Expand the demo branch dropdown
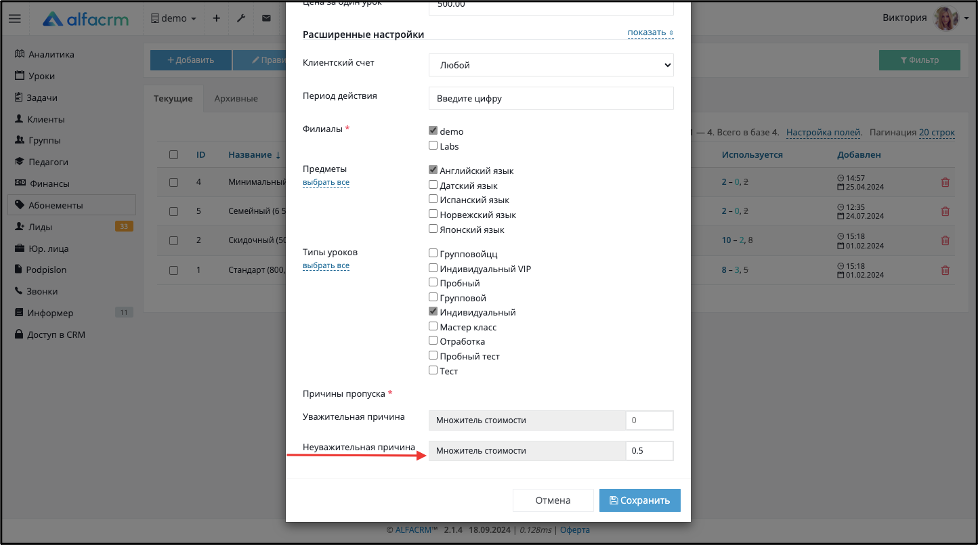This screenshot has height=545, width=979. (x=174, y=19)
